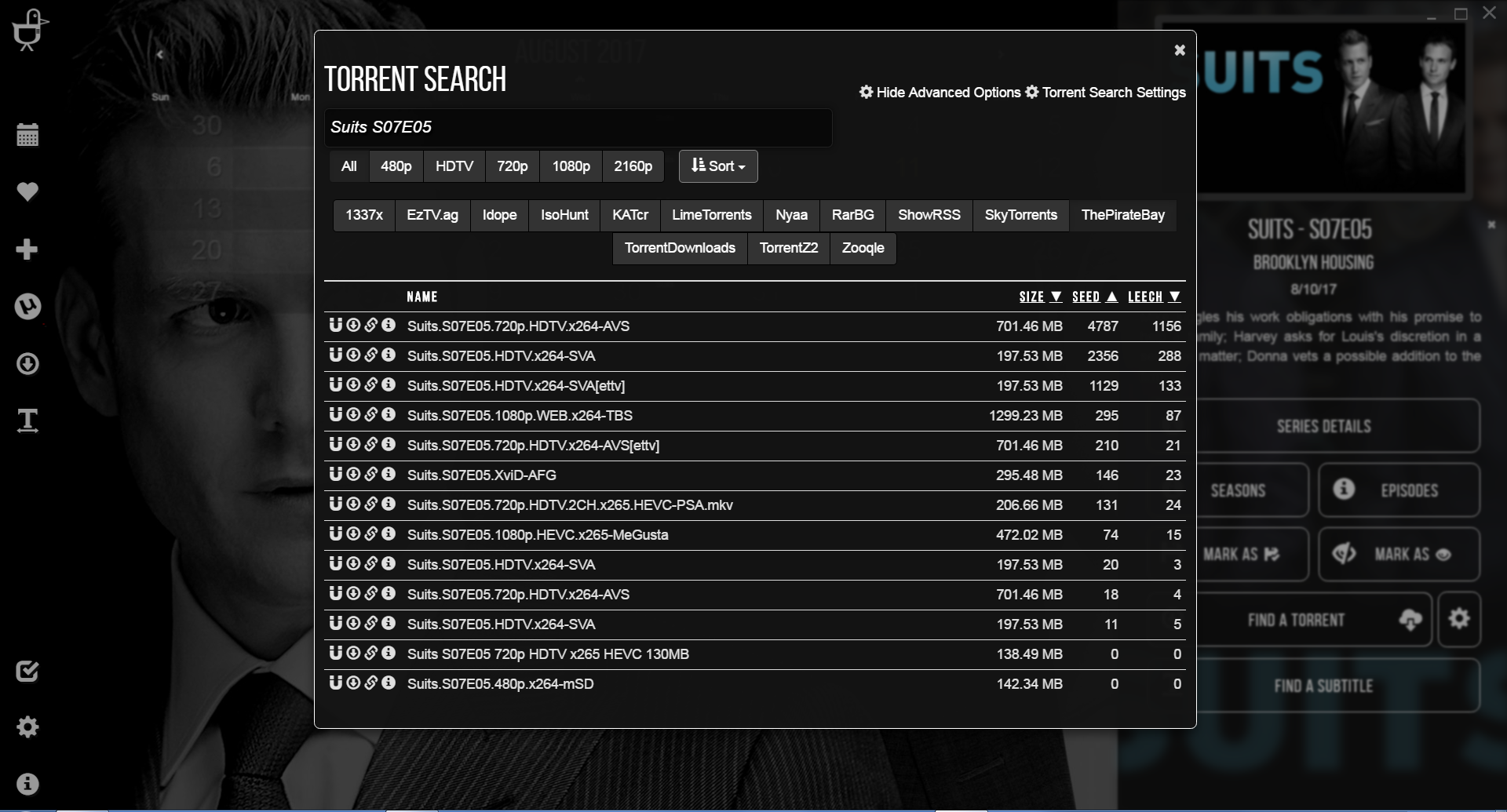
Task: Click magnet icon for Suits.S07E05.480p.x264-mSD
Action: coord(335,683)
